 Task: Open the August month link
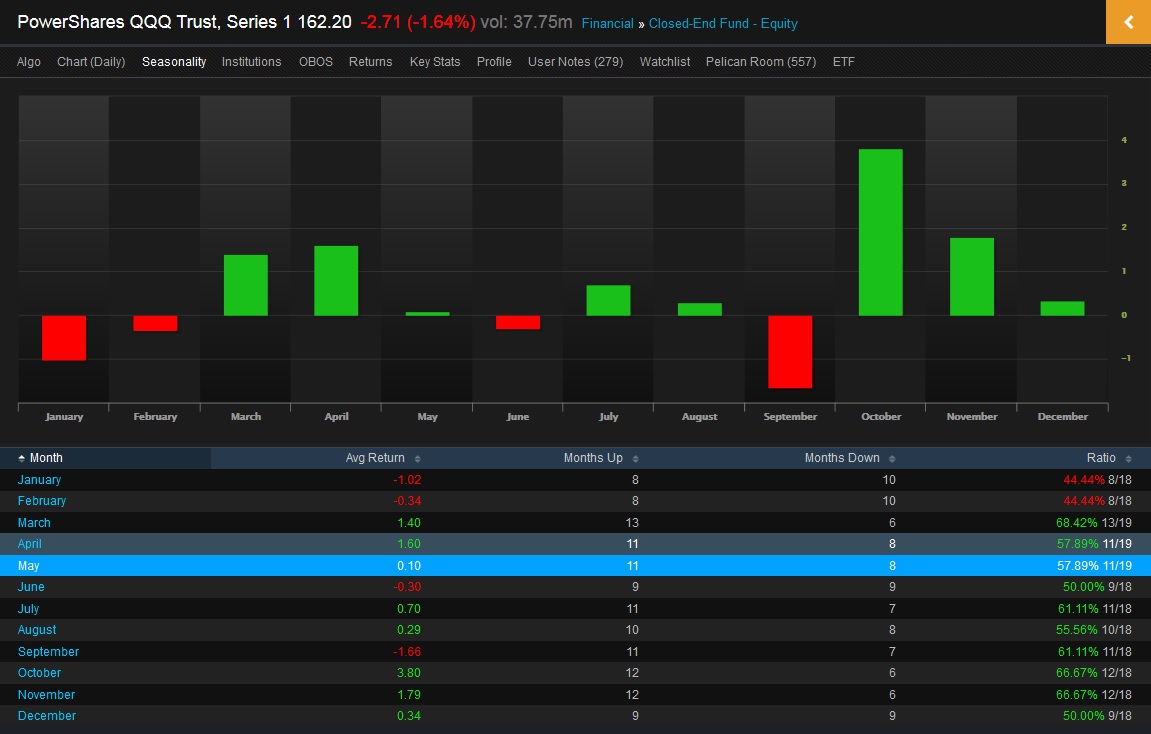pyautogui.click(x=37, y=630)
